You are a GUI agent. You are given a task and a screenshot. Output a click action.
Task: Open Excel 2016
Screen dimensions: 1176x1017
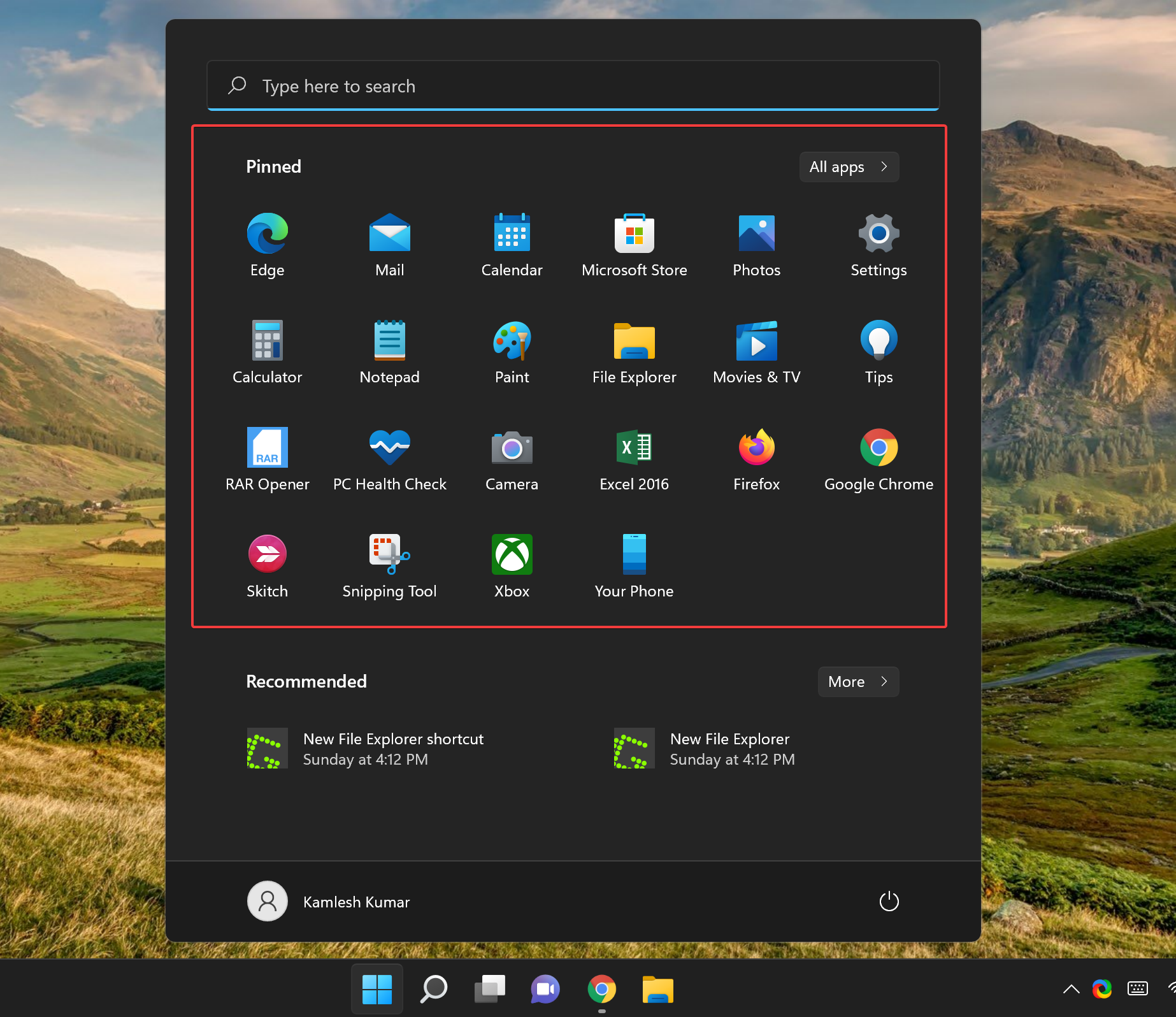pyautogui.click(x=634, y=459)
